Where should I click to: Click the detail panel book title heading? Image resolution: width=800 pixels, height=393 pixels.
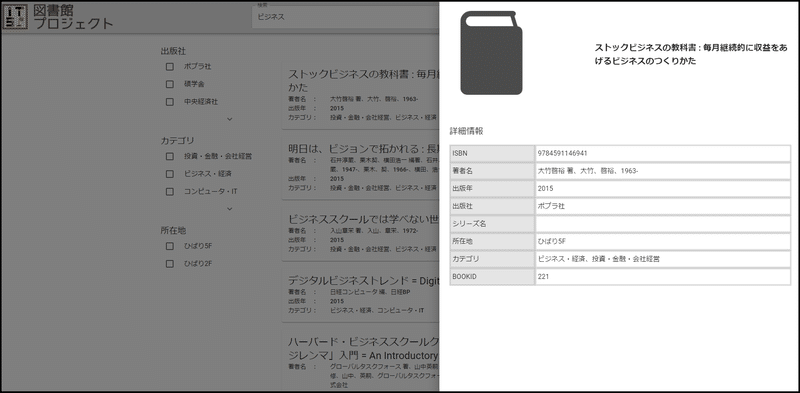tap(691, 54)
